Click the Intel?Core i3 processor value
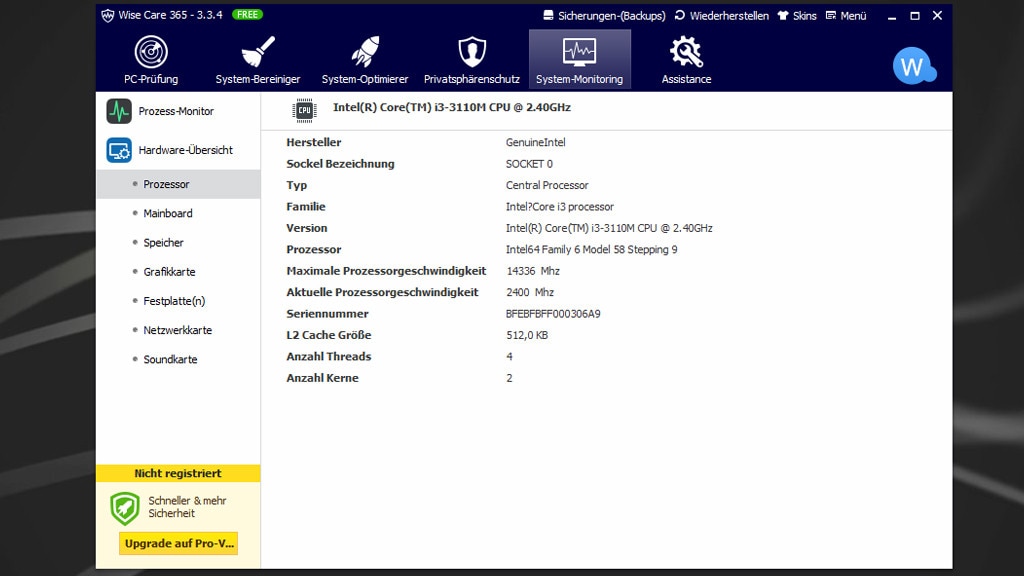This screenshot has width=1024, height=576. pyautogui.click(x=560, y=207)
